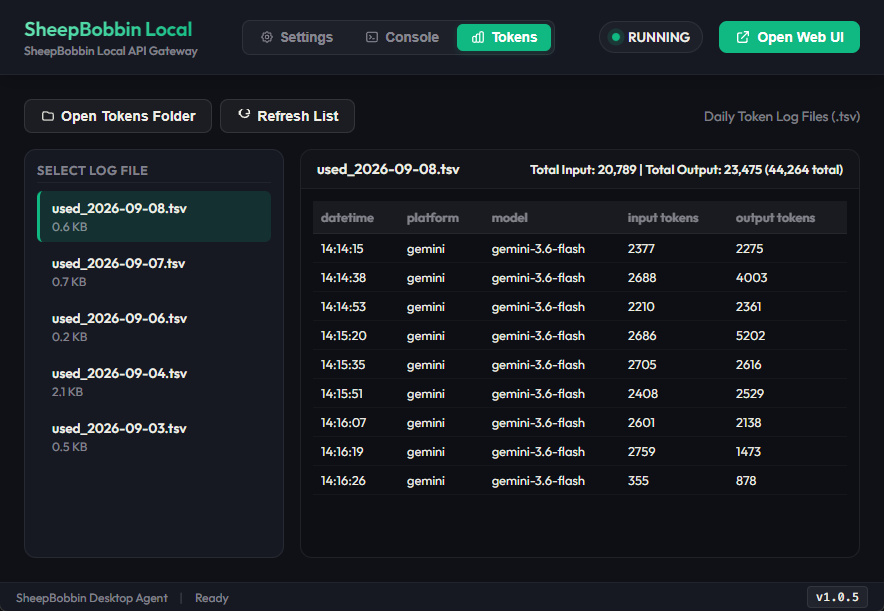
Task: Click the green RUNNING status dot
Action: click(x=616, y=37)
